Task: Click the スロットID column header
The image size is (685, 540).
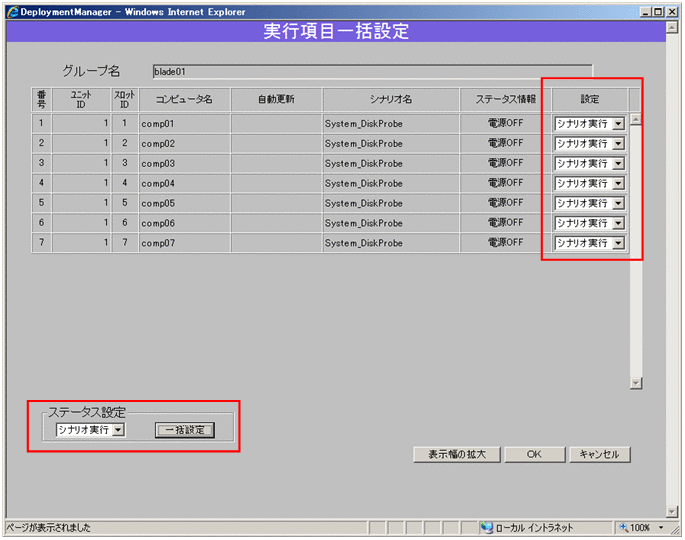Action: (125, 100)
